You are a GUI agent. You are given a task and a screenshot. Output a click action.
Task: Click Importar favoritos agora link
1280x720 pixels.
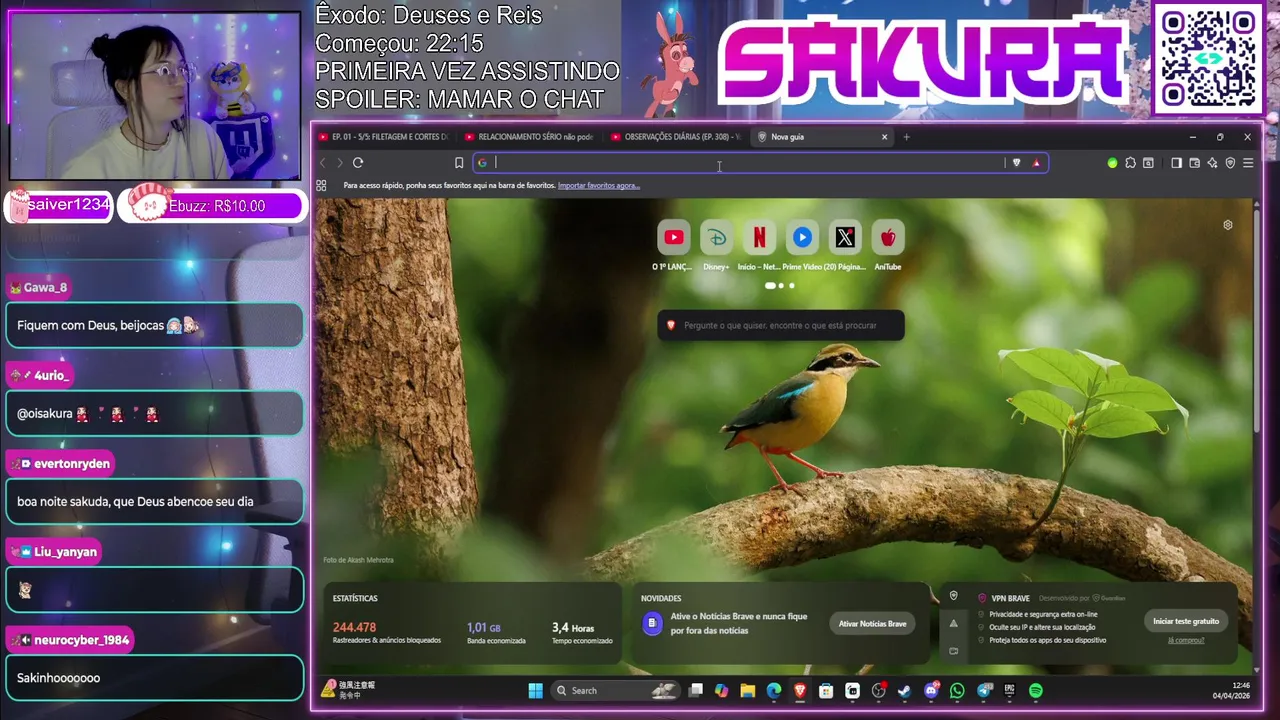[x=599, y=186]
